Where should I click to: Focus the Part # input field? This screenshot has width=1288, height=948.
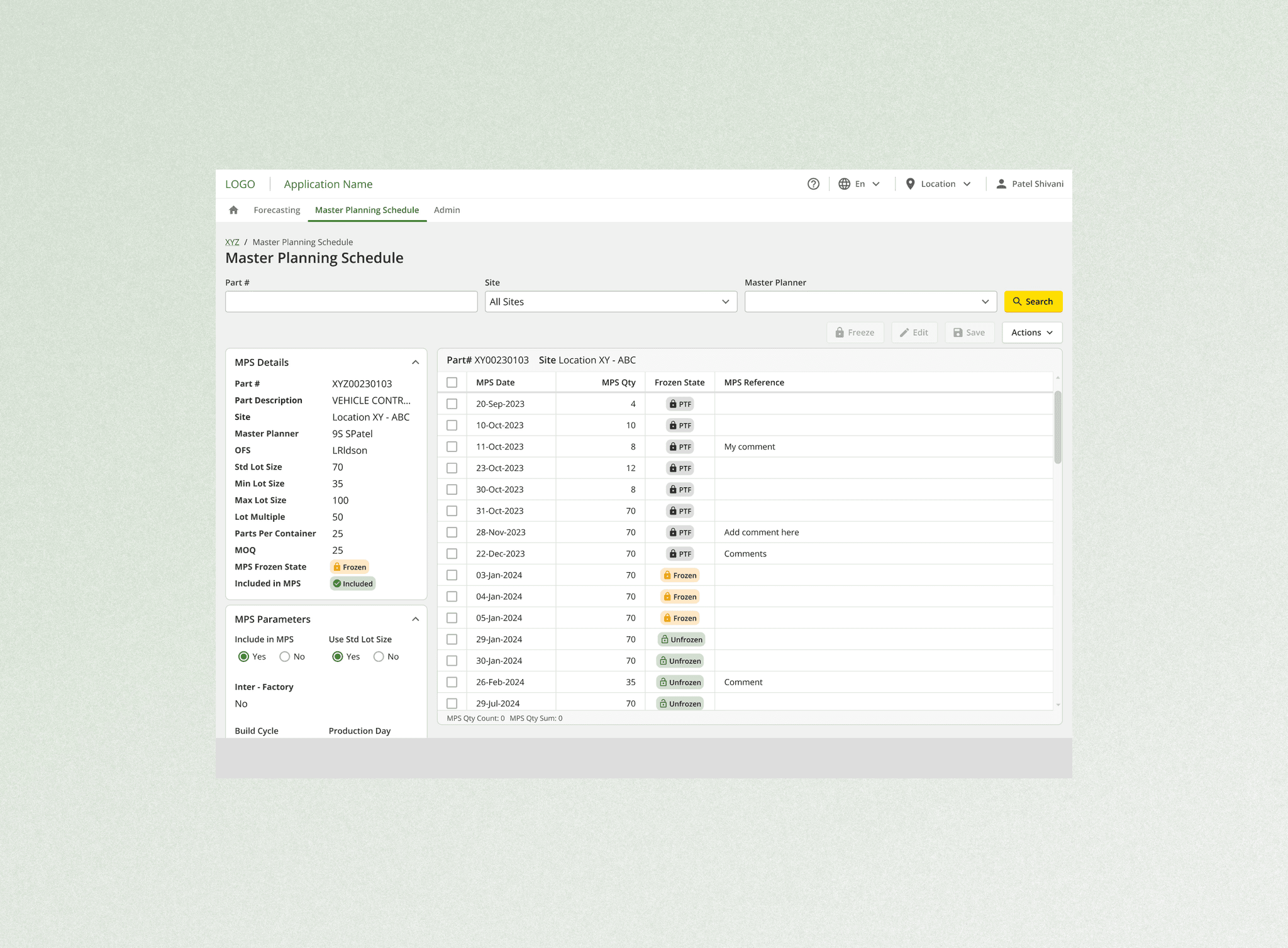point(351,302)
